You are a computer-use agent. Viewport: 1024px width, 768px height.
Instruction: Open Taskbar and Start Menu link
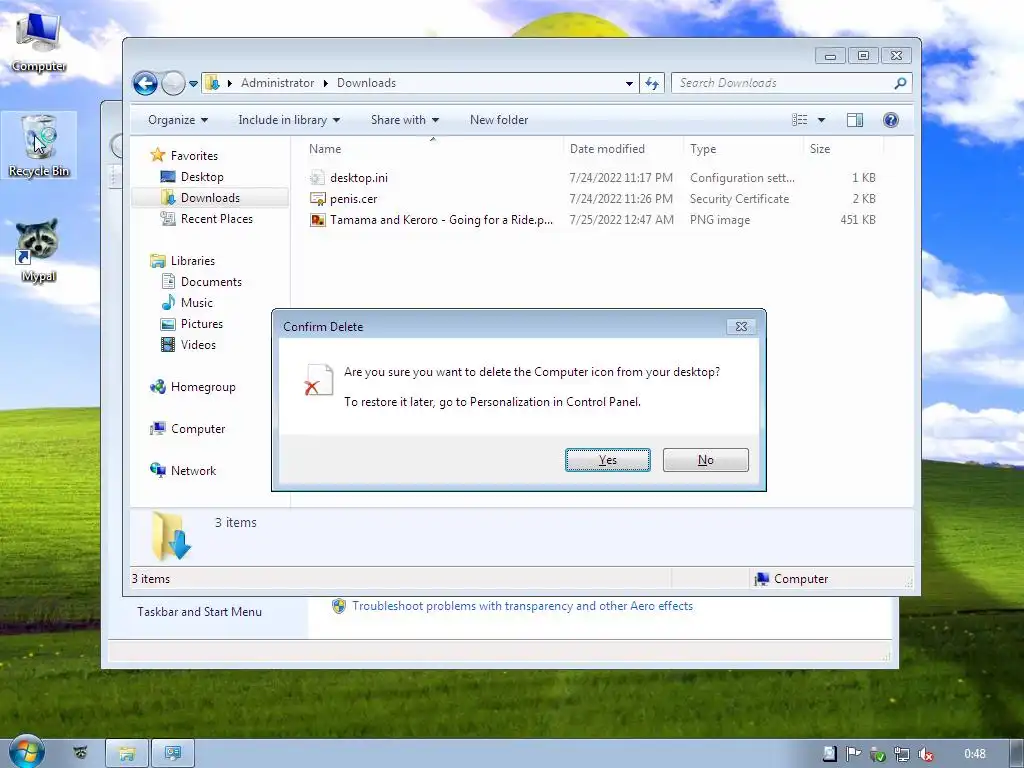pyautogui.click(x=199, y=612)
